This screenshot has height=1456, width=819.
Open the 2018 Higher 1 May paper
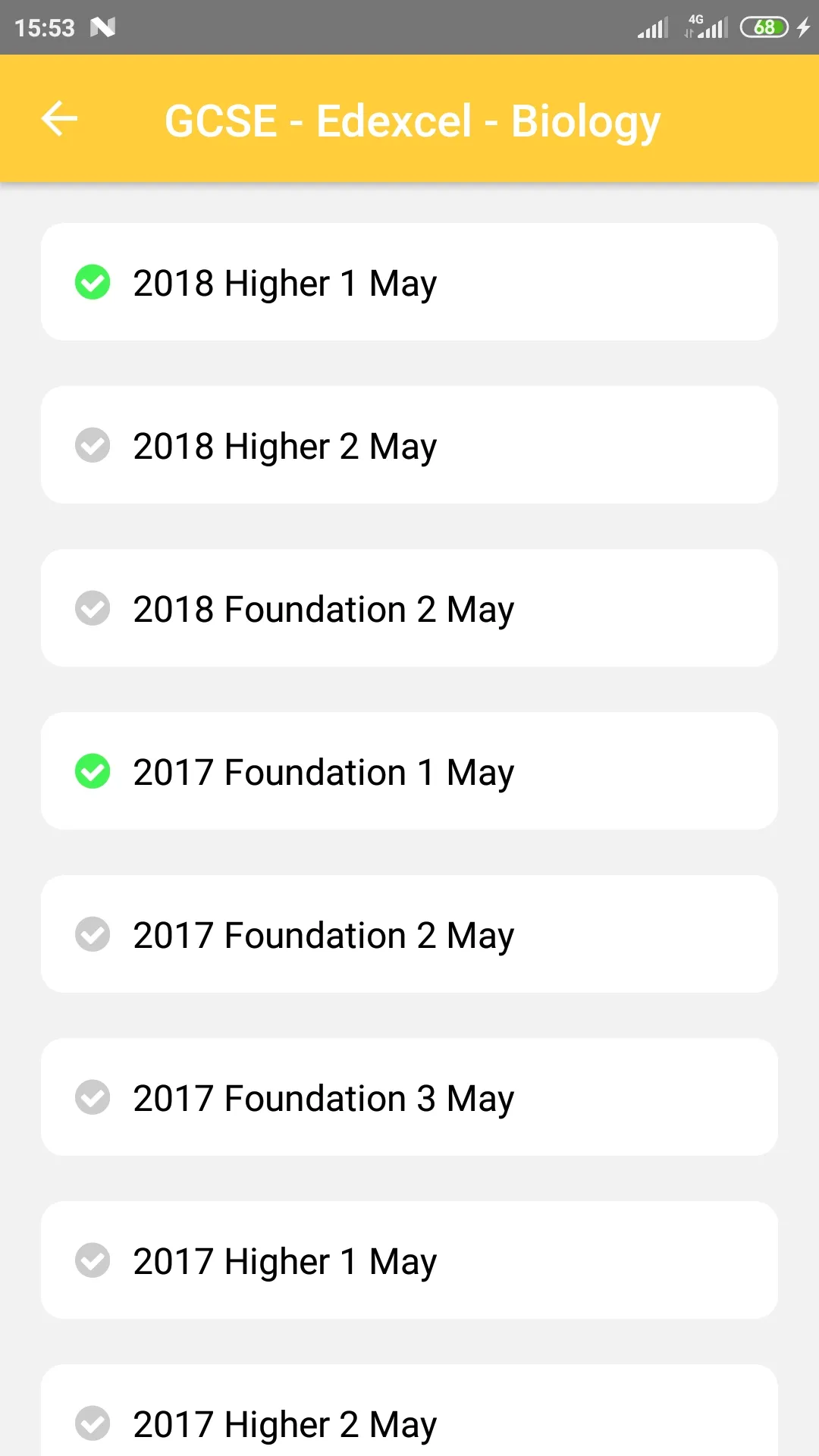point(409,282)
